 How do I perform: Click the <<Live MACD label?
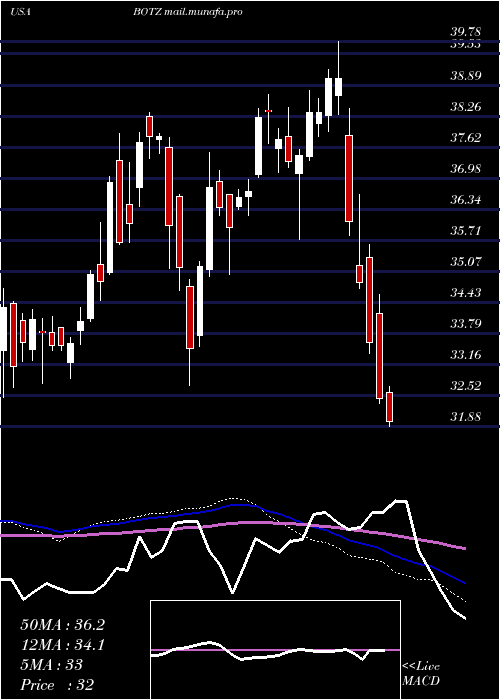421,674
